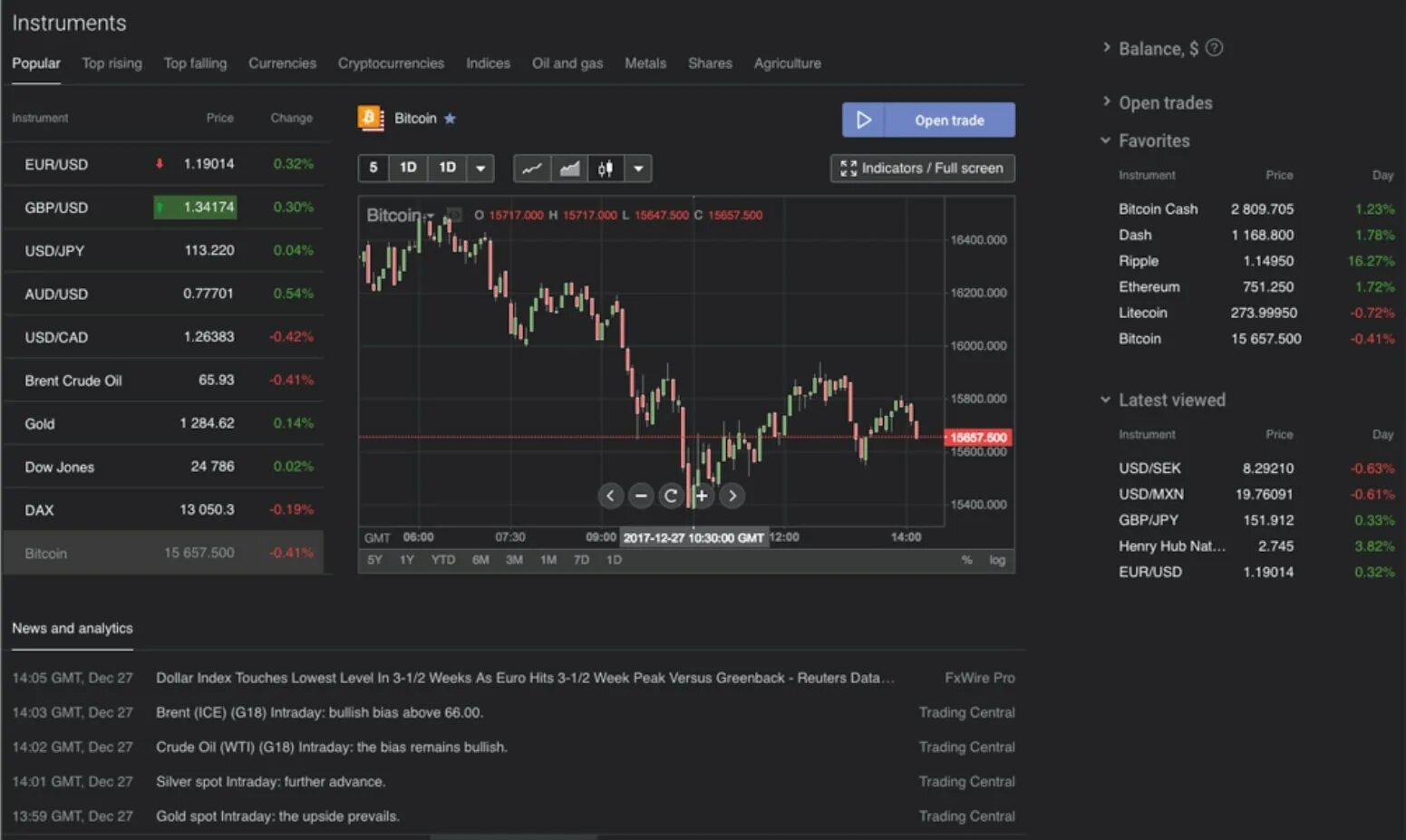
Task: Open the Cryptocurrencies tab
Action: [391, 63]
